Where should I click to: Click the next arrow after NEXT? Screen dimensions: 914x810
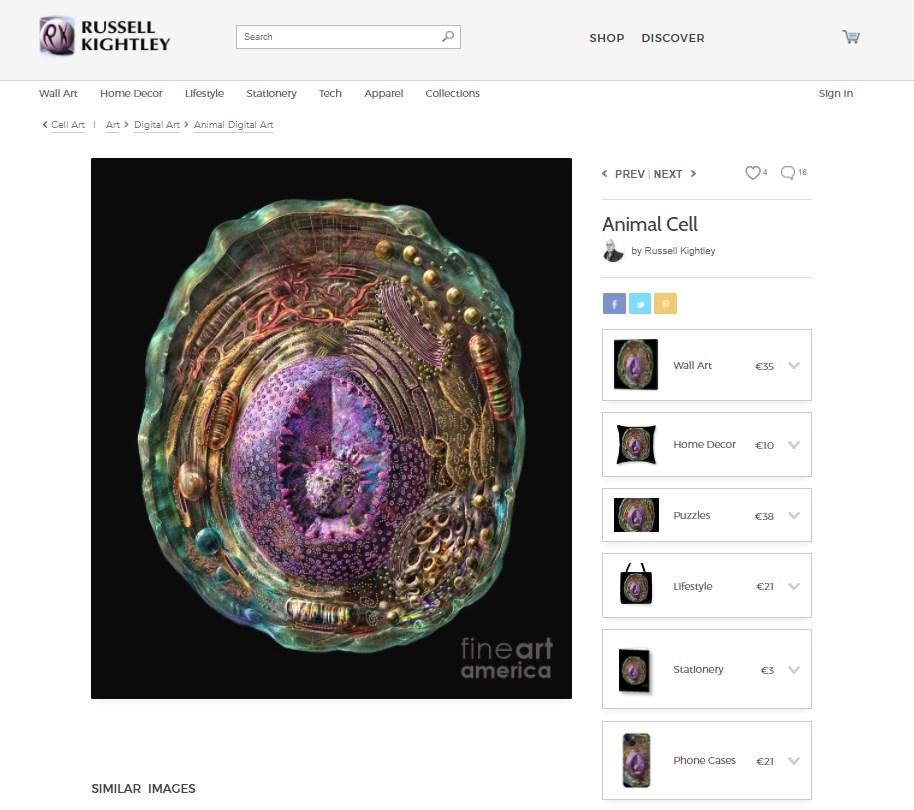pyautogui.click(x=693, y=174)
